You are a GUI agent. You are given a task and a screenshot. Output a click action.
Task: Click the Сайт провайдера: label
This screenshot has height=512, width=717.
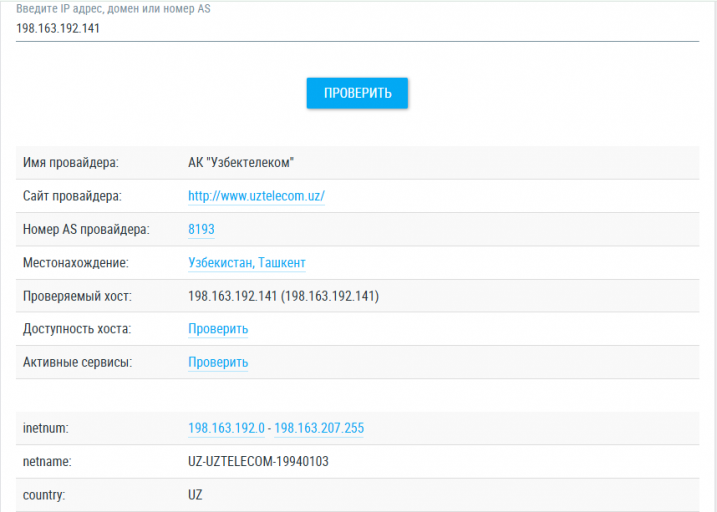point(72,196)
